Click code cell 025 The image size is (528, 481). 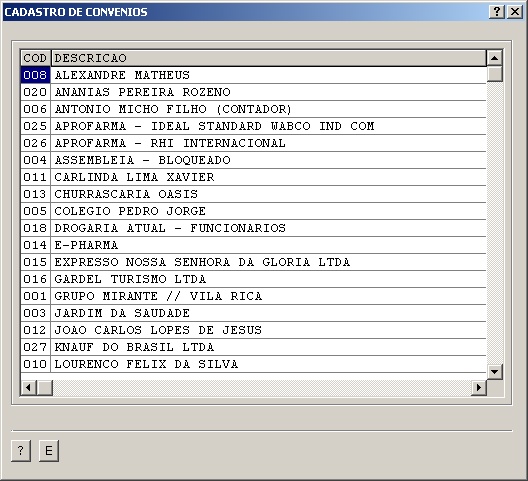click(35, 126)
